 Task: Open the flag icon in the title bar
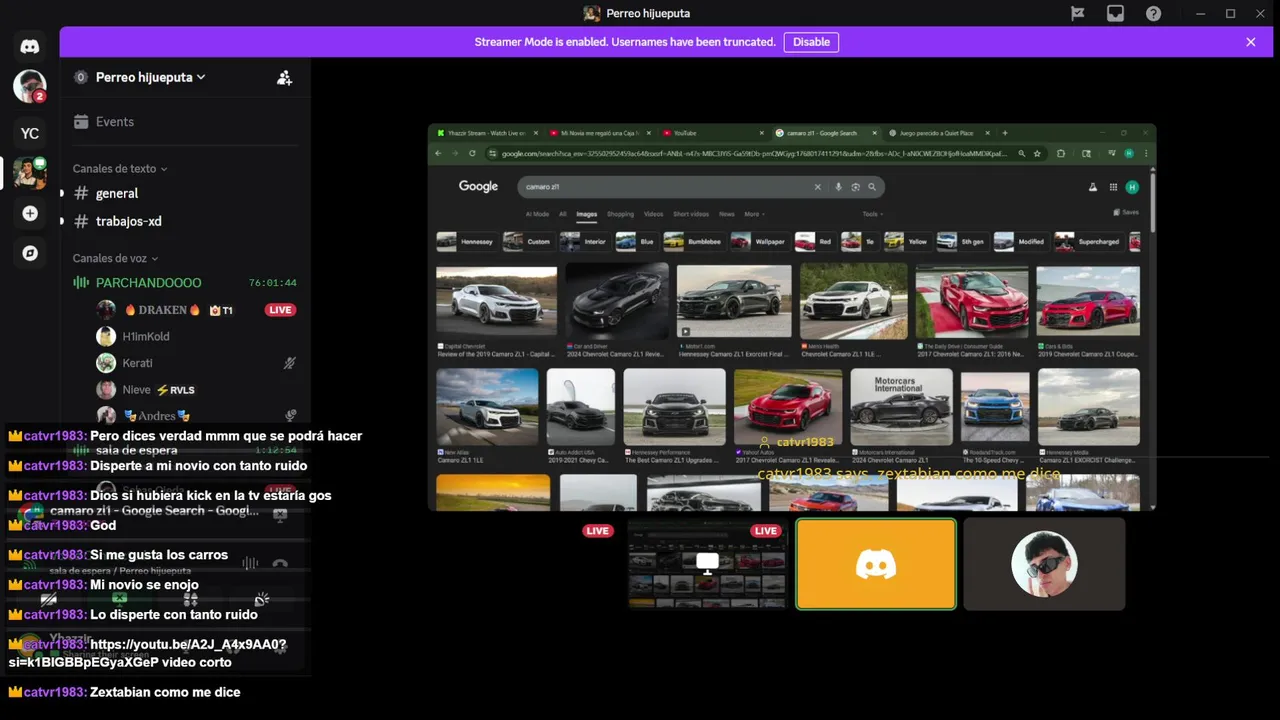1077,13
